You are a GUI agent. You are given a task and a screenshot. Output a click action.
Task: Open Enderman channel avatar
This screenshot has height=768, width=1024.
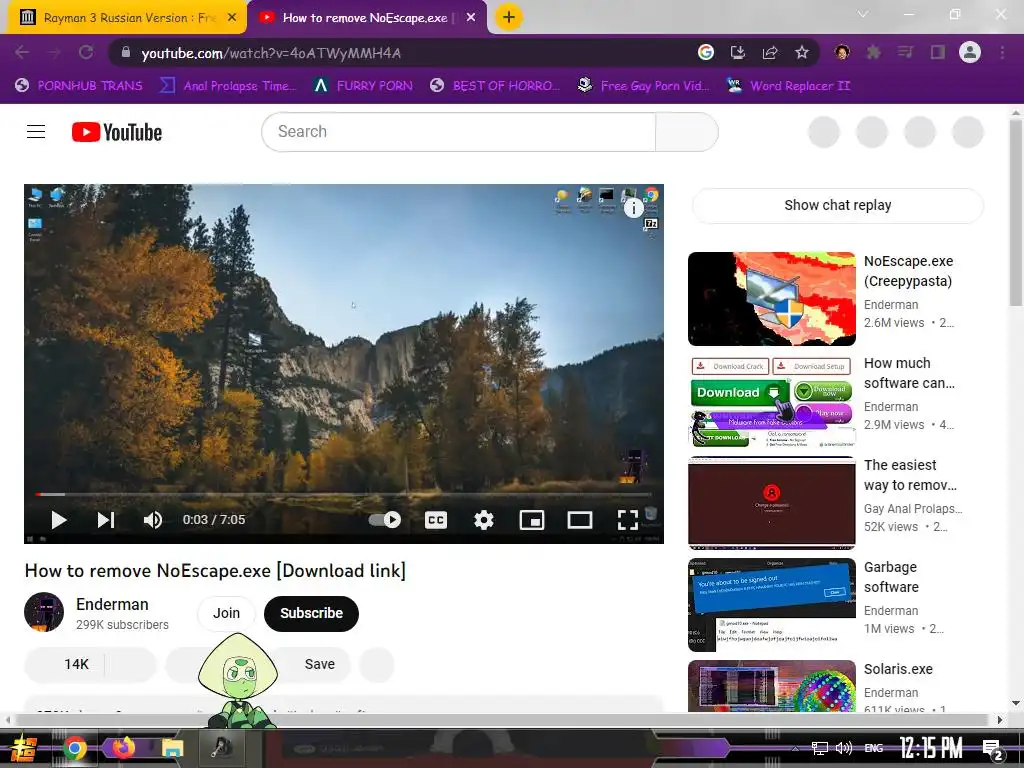44,612
